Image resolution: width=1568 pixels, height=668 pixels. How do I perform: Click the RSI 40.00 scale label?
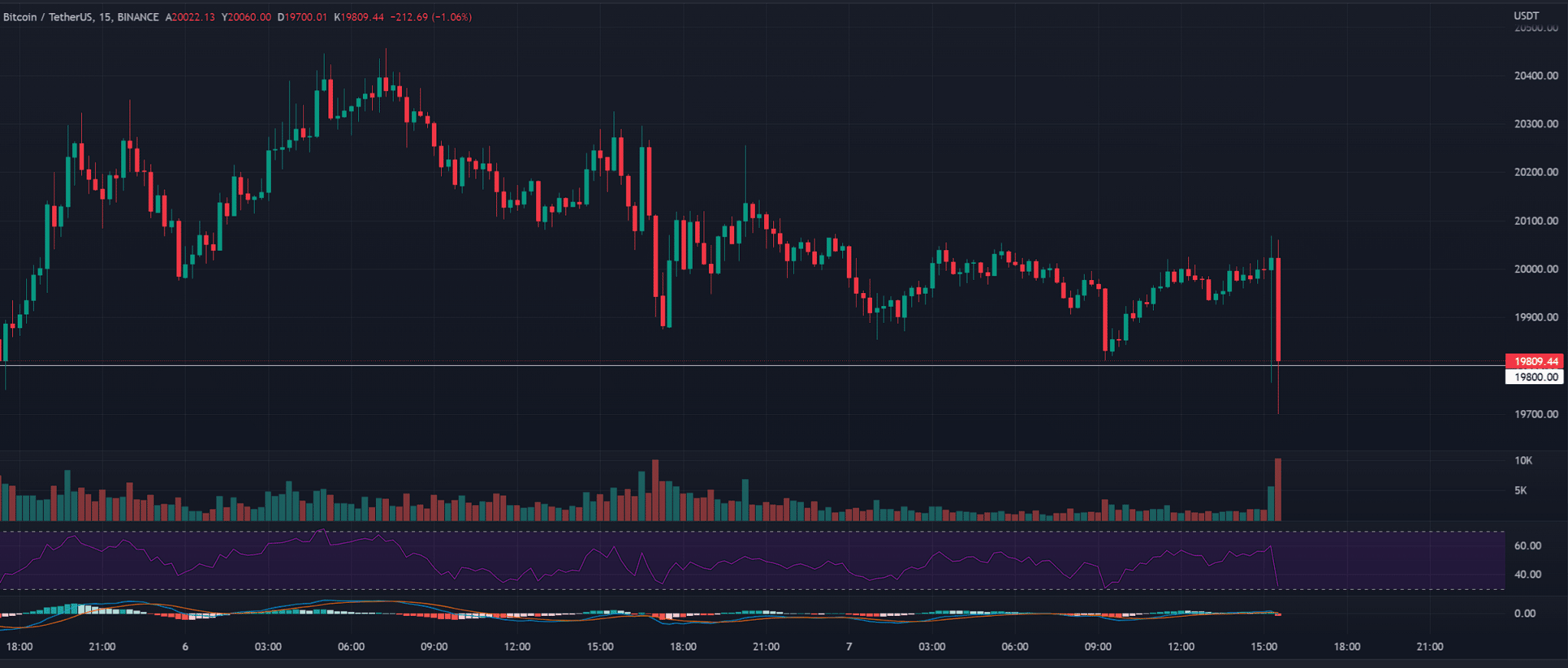pos(1527,574)
